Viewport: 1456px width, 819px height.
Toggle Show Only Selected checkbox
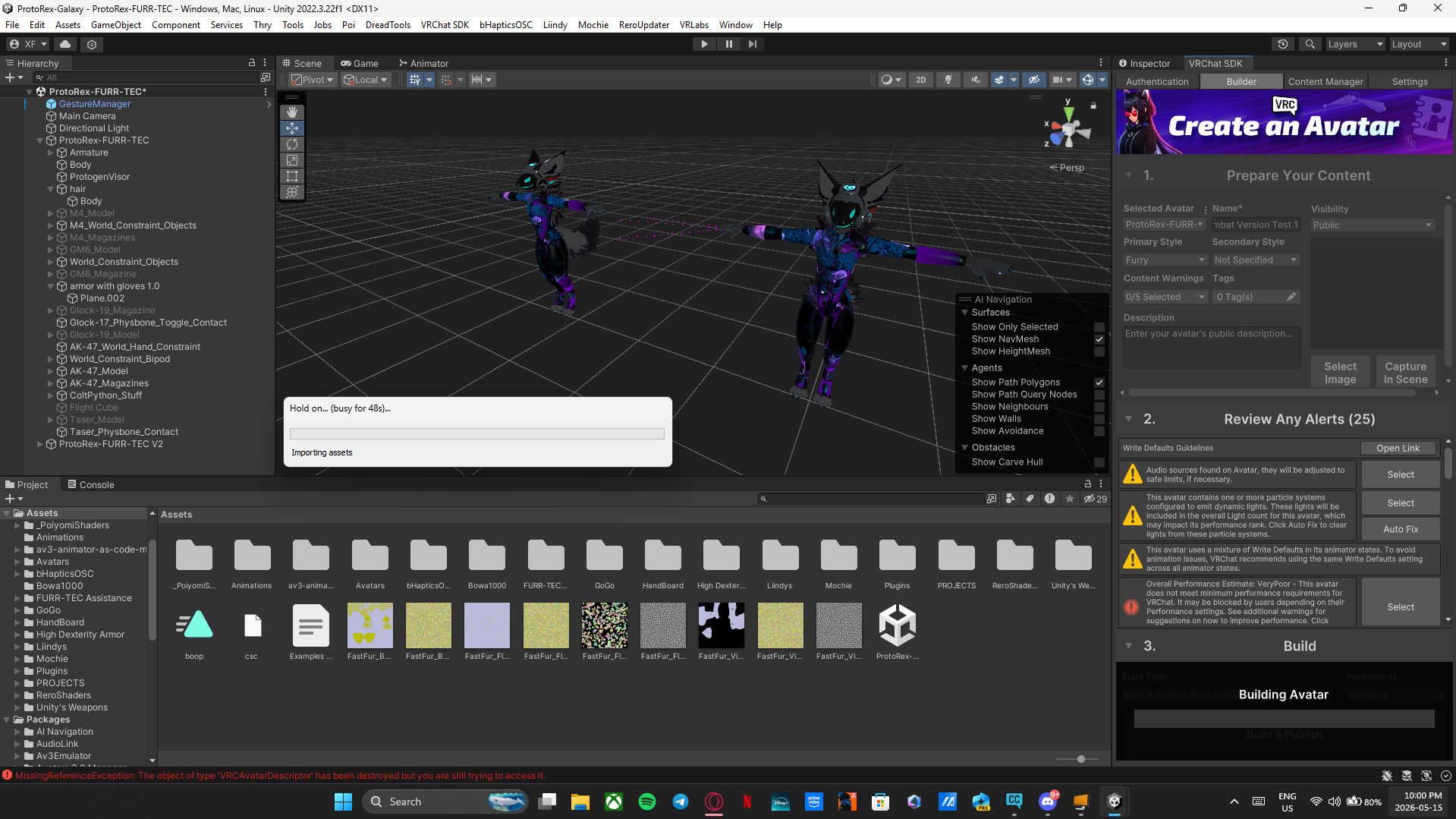(1099, 327)
